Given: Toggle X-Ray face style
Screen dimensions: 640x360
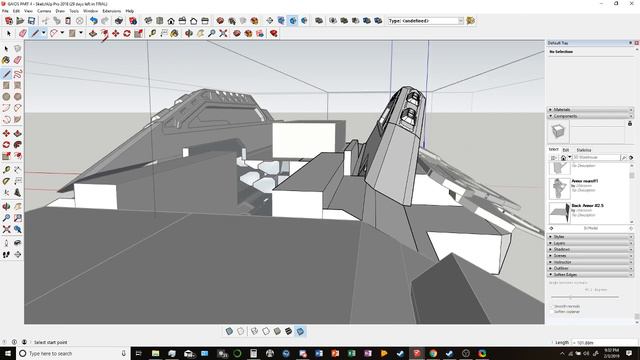Looking at the screenshot, I should 229,331.
